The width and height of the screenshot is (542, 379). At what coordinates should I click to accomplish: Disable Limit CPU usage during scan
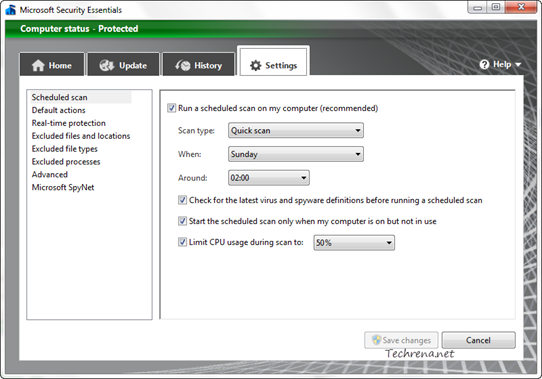[x=182, y=242]
